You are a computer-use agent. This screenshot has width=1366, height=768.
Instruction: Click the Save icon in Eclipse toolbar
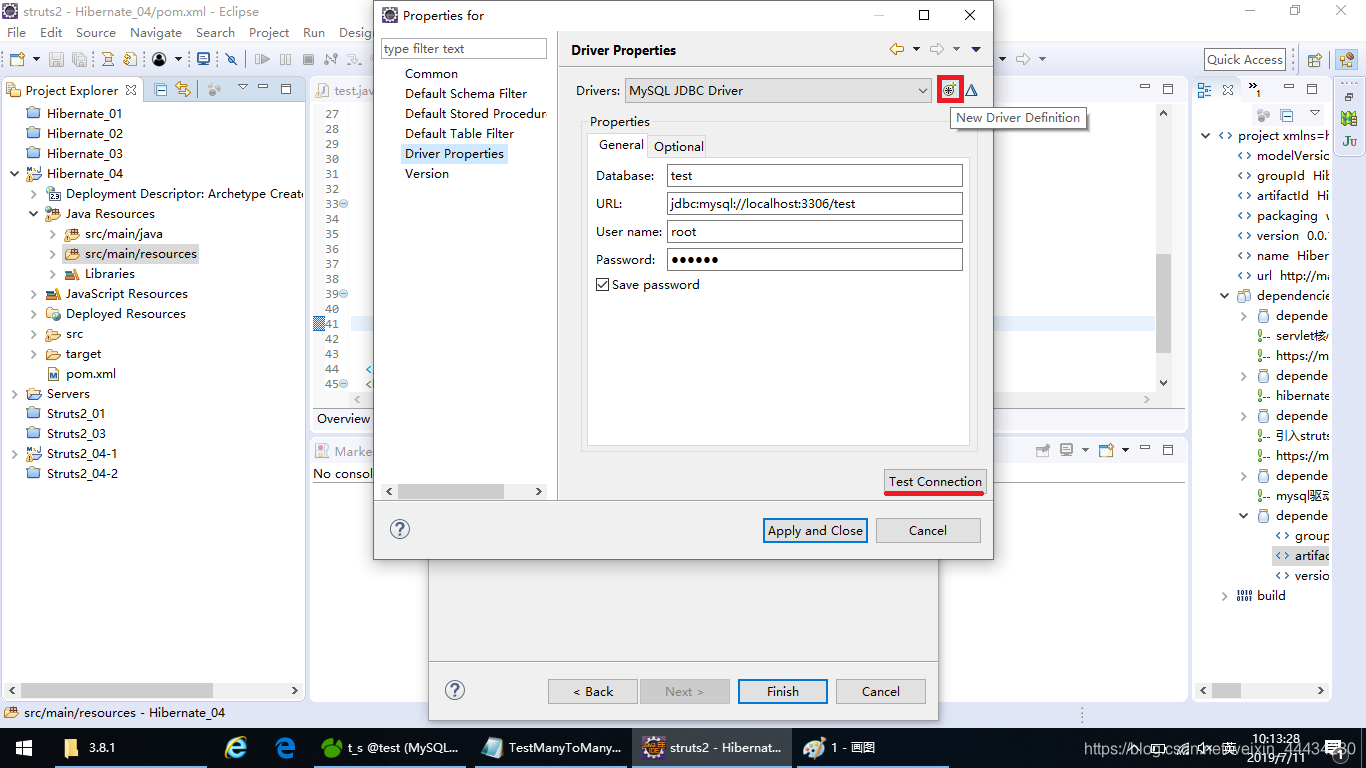[x=56, y=59]
